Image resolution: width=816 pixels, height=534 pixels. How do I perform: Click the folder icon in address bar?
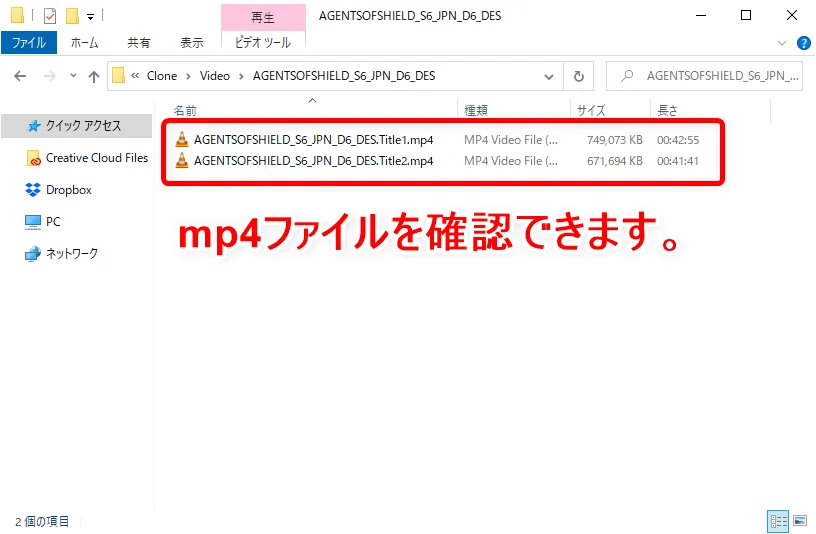point(119,76)
